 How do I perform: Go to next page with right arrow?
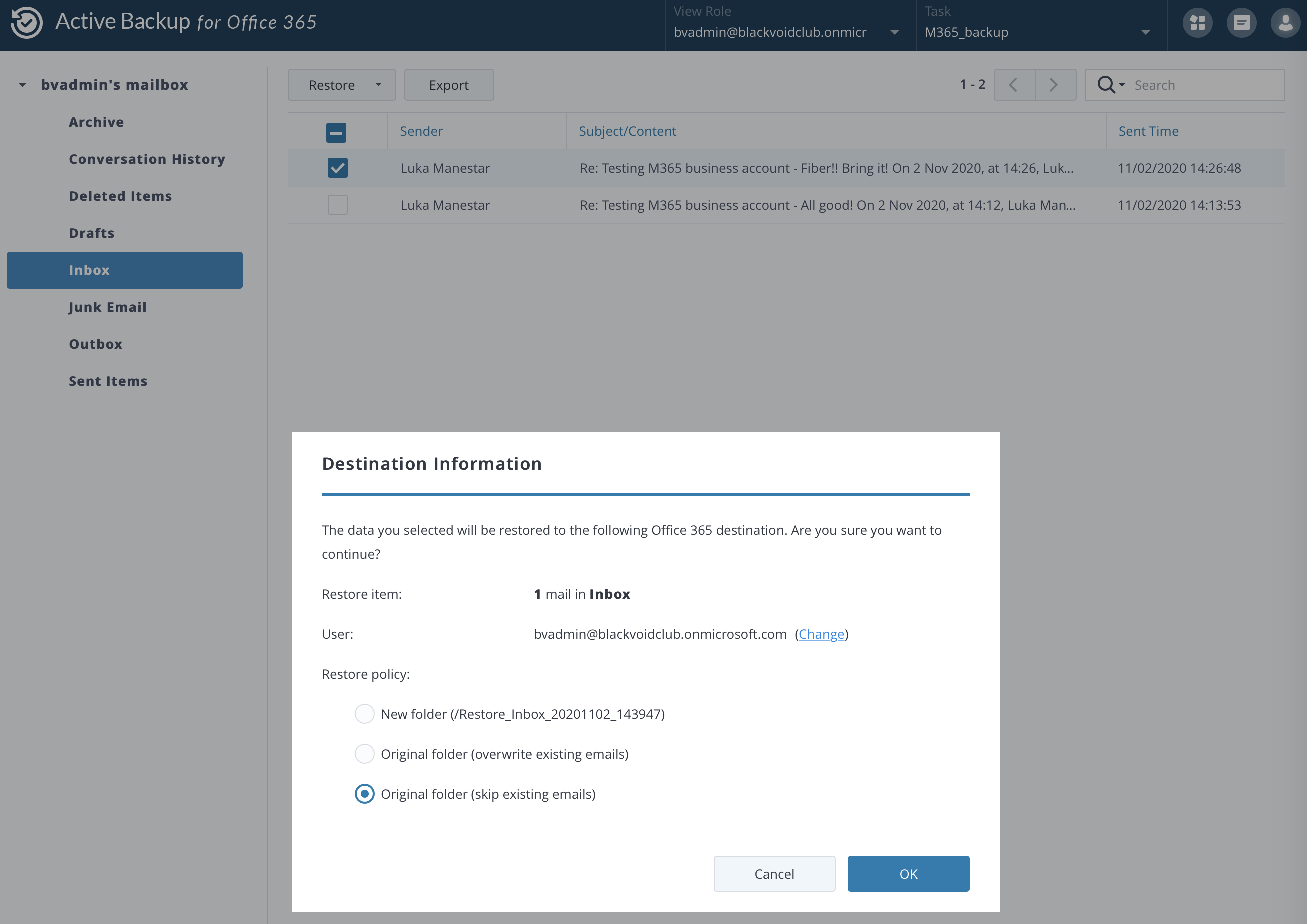point(1054,84)
